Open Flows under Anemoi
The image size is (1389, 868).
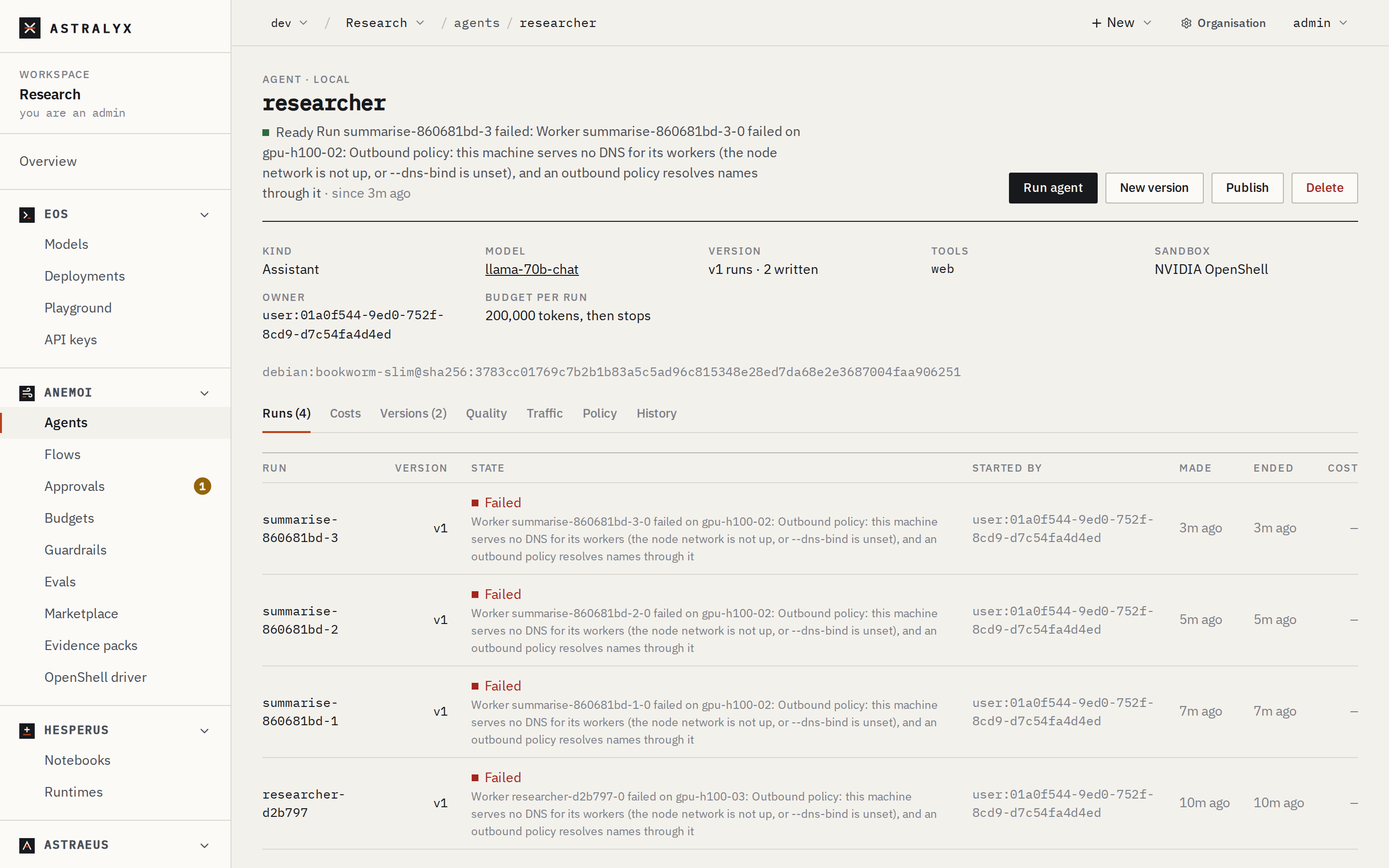click(x=63, y=455)
